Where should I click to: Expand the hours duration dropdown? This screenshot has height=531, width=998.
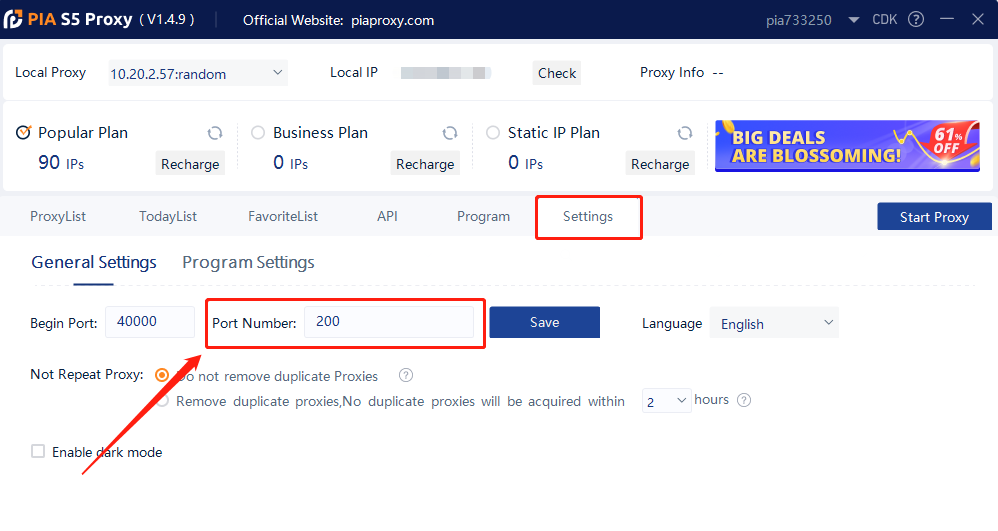pyautogui.click(x=666, y=401)
